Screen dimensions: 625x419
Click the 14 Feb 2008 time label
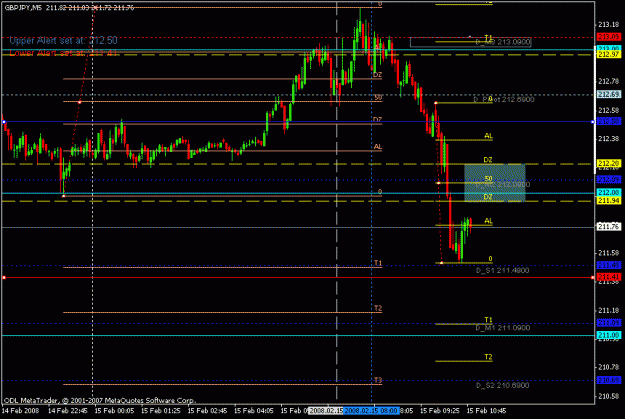pos(20,411)
